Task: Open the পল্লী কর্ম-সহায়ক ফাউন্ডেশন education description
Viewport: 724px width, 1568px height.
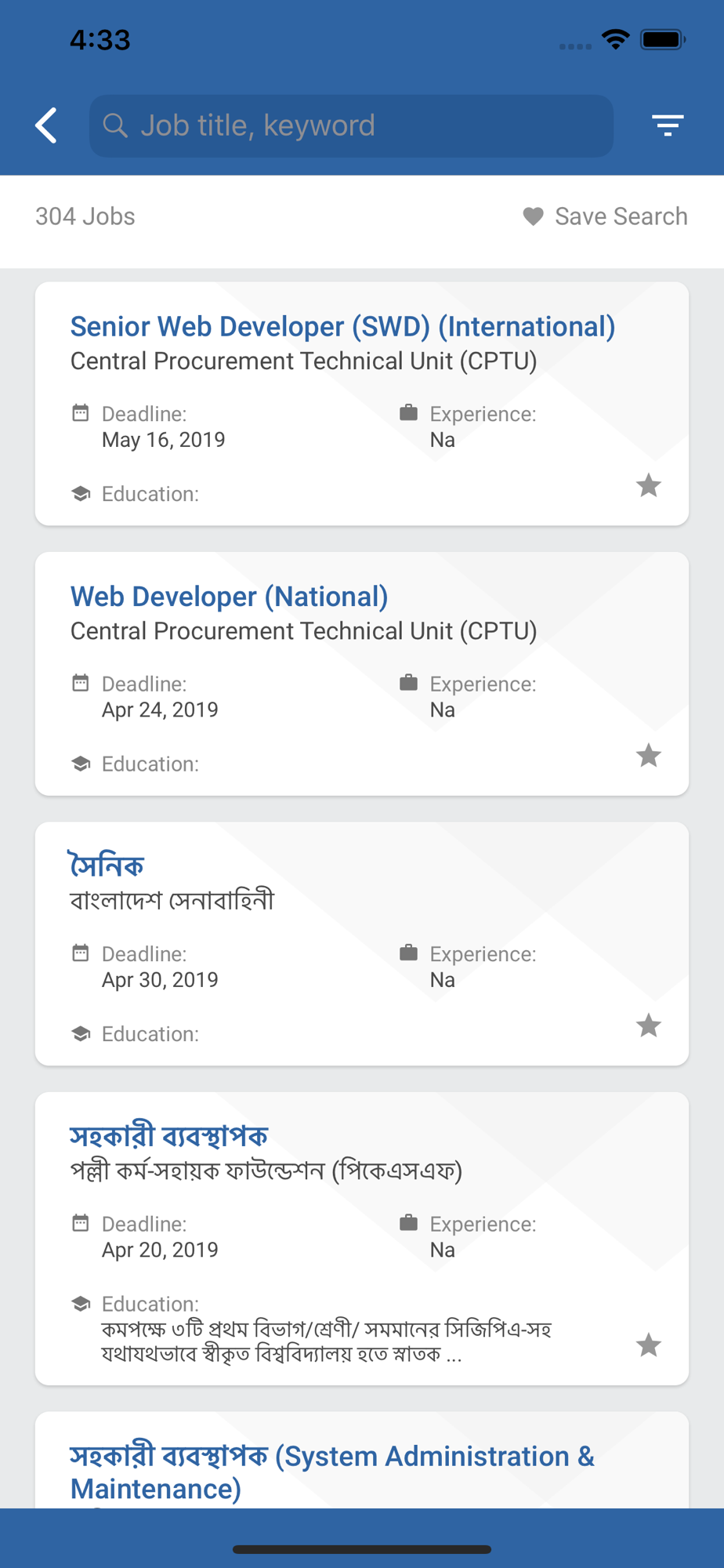Action: click(327, 1341)
